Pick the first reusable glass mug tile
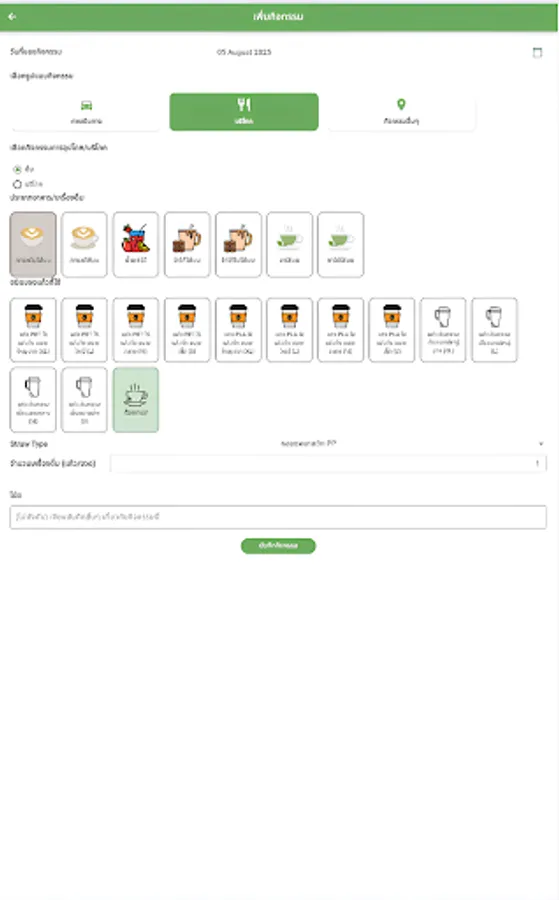Image resolution: width=559 pixels, height=900 pixels. 443,330
